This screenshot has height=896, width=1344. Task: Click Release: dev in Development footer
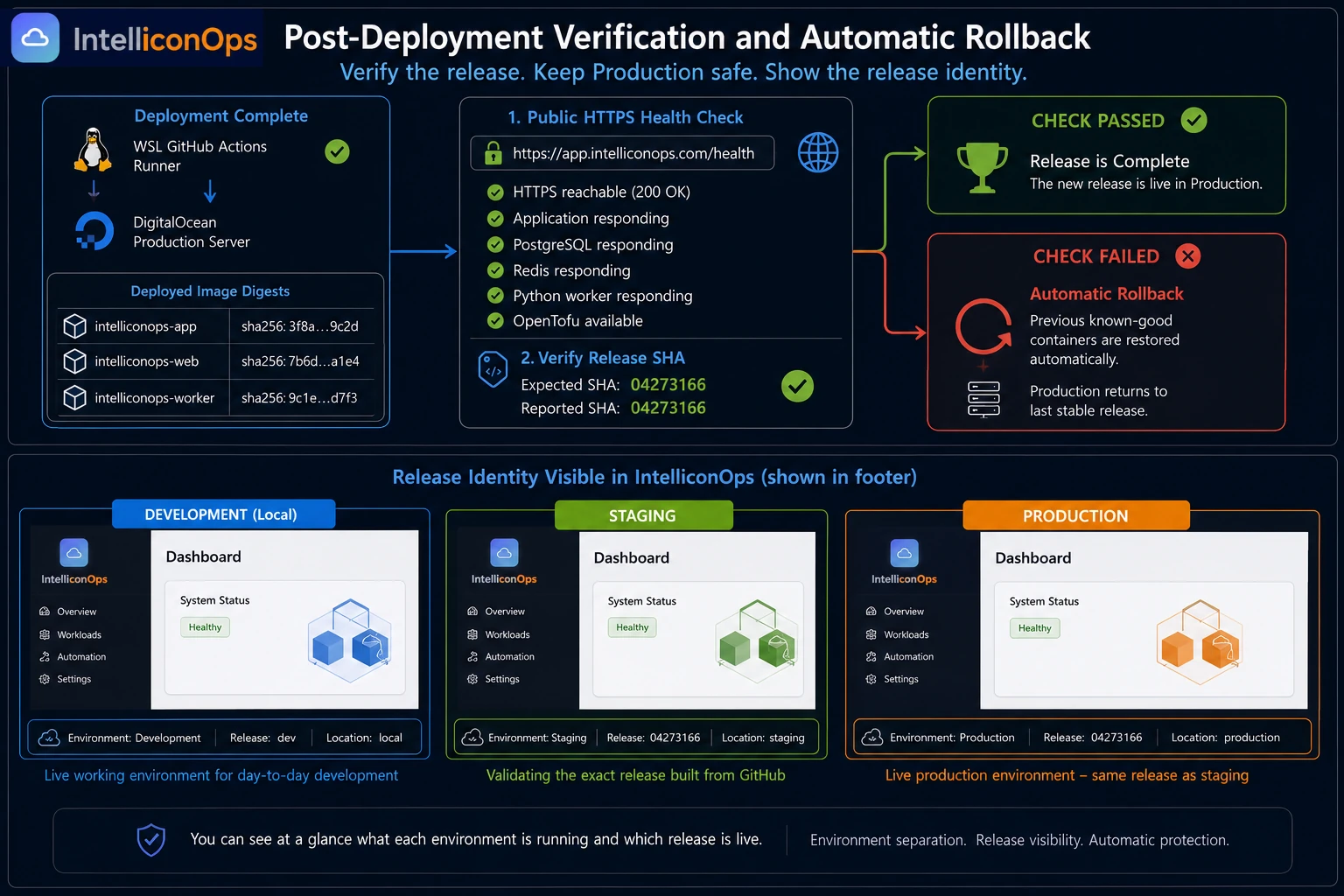[x=262, y=738]
